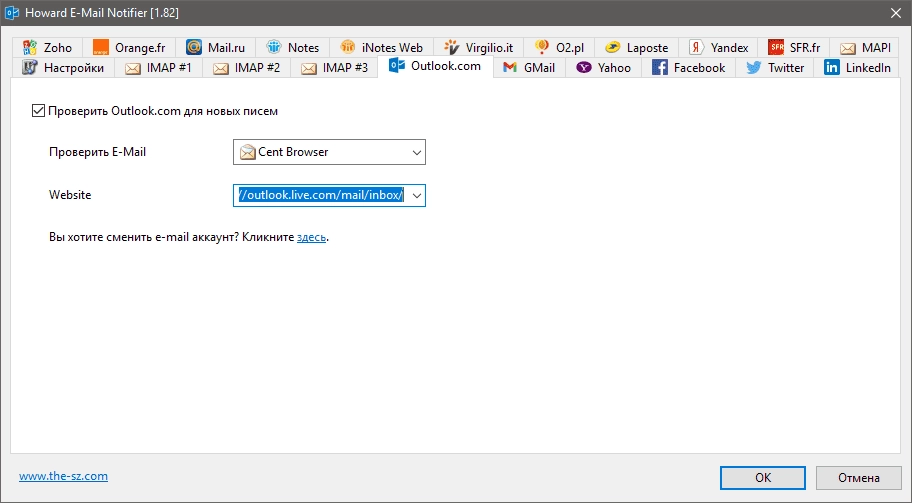Switch to the LinkedIn tab
The width and height of the screenshot is (912, 503).
[857, 67]
